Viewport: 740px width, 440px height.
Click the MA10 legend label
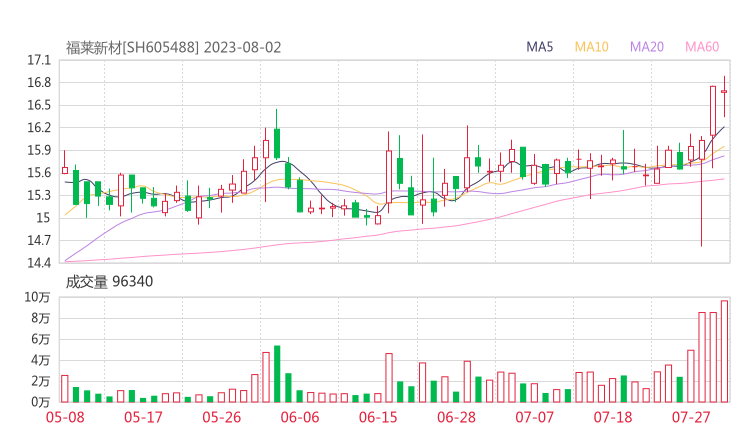(x=591, y=47)
